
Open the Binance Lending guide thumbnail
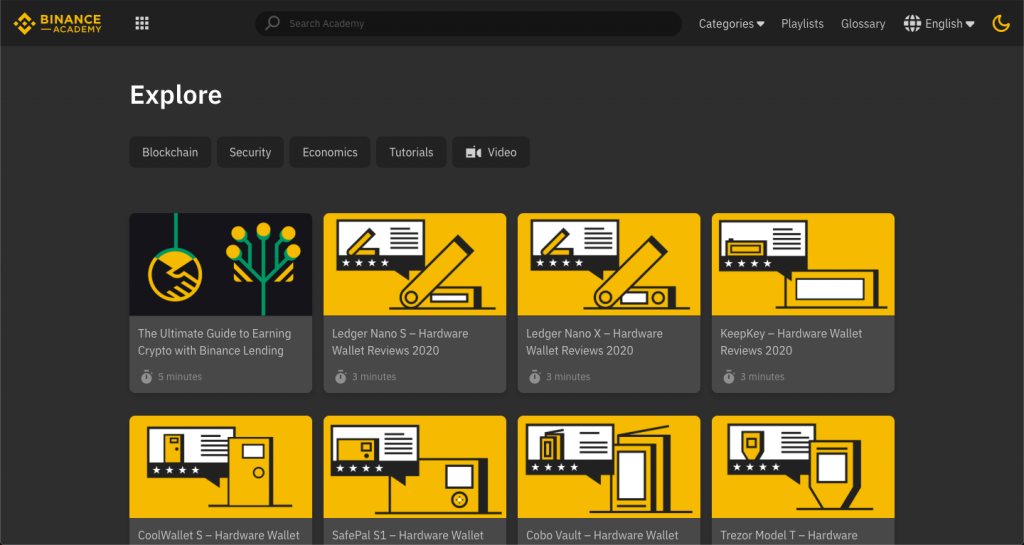click(x=221, y=264)
